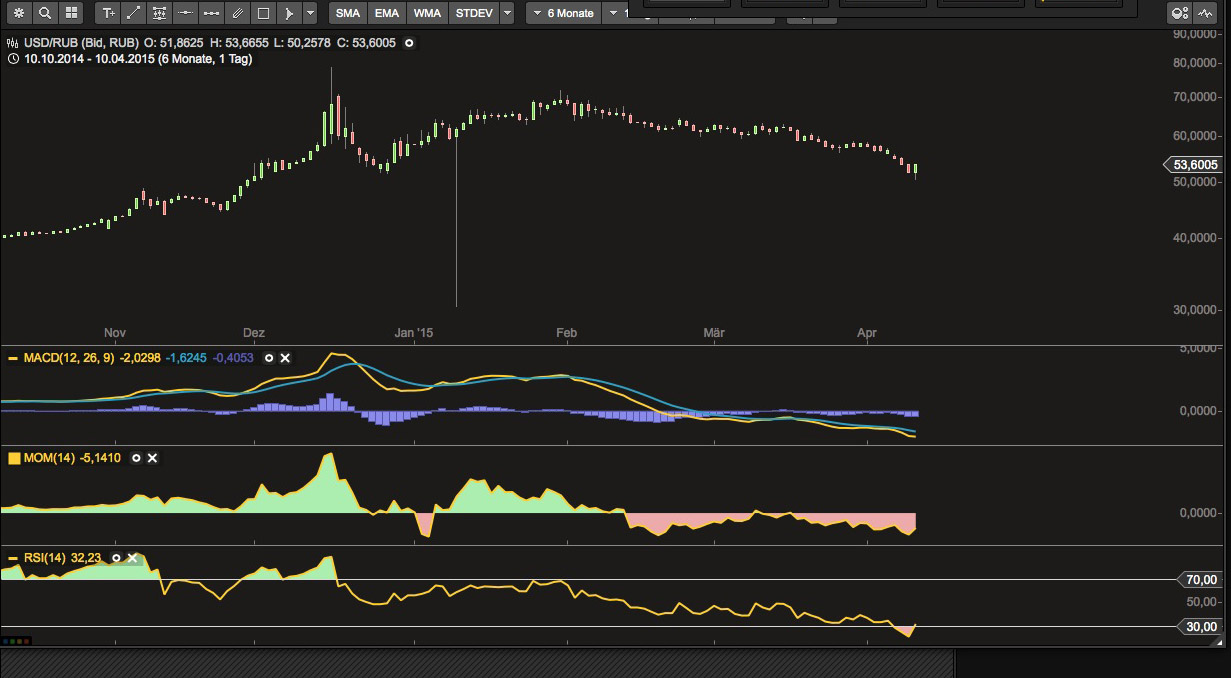Screen dimensions: 1231x678
Task: Click the Feb label on time axis
Action: click(566, 333)
